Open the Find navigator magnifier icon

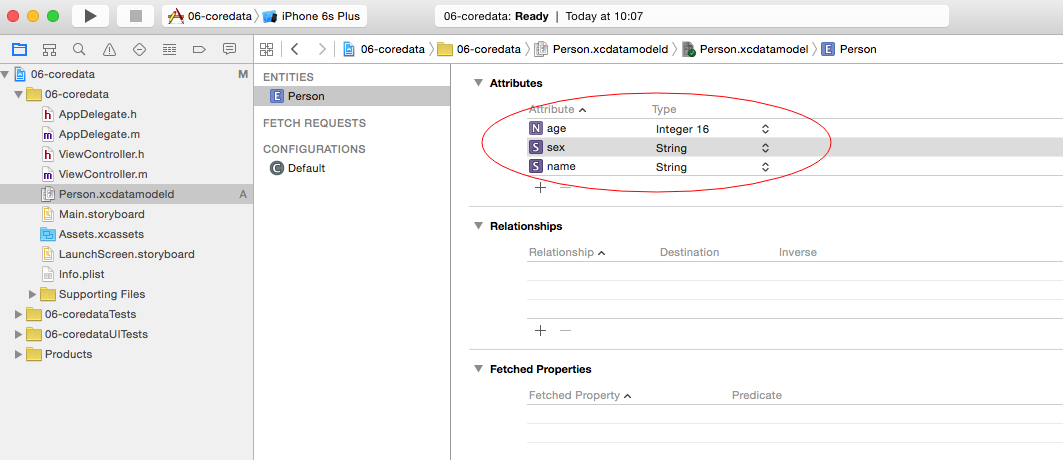[79, 49]
